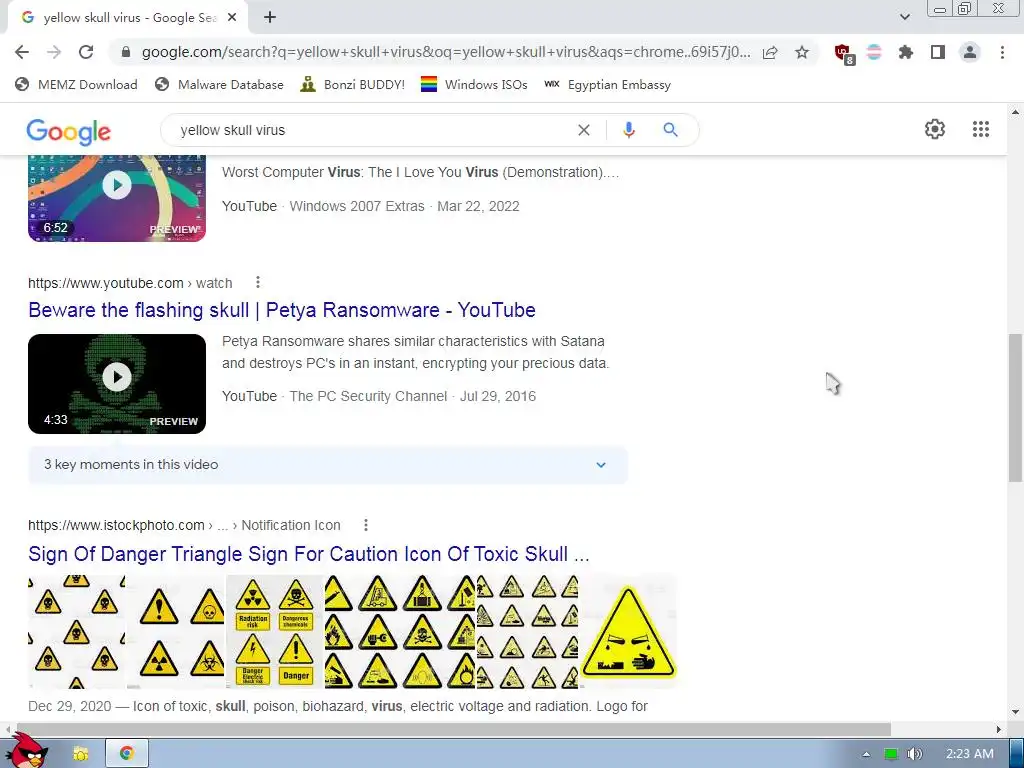
Task: Click the green tray status icon
Action: pyautogui.click(x=891, y=754)
